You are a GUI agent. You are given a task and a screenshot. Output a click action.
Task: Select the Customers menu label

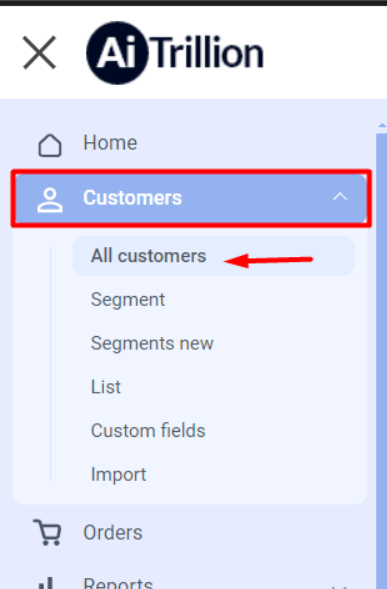132,198
